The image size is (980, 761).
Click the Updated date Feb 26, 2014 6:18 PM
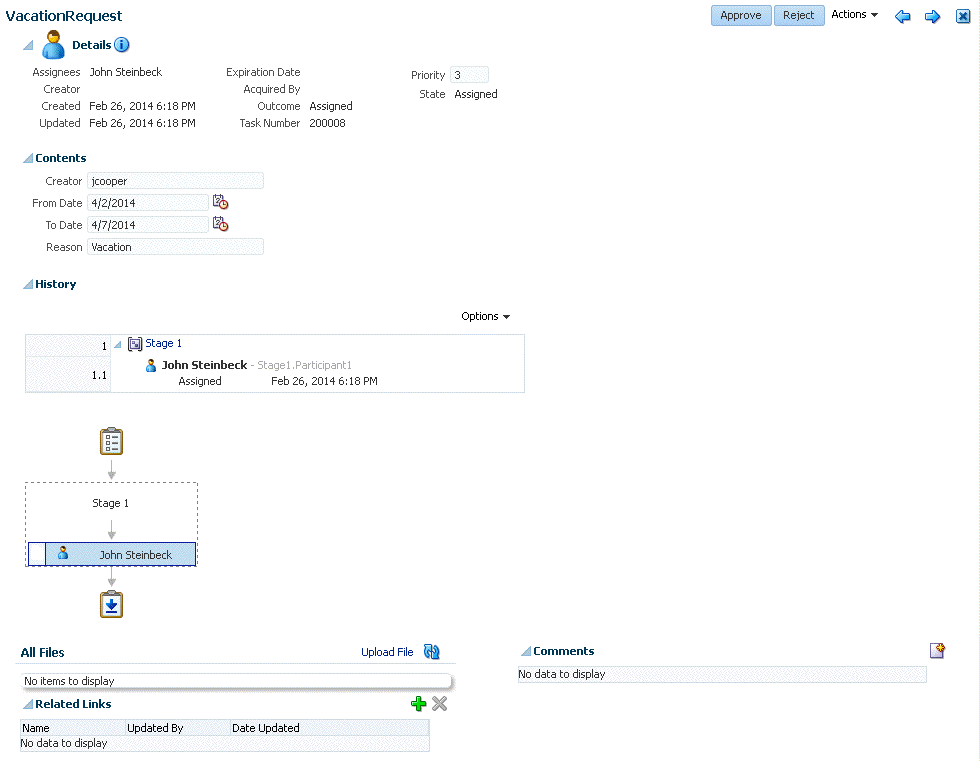coord(142,123)
